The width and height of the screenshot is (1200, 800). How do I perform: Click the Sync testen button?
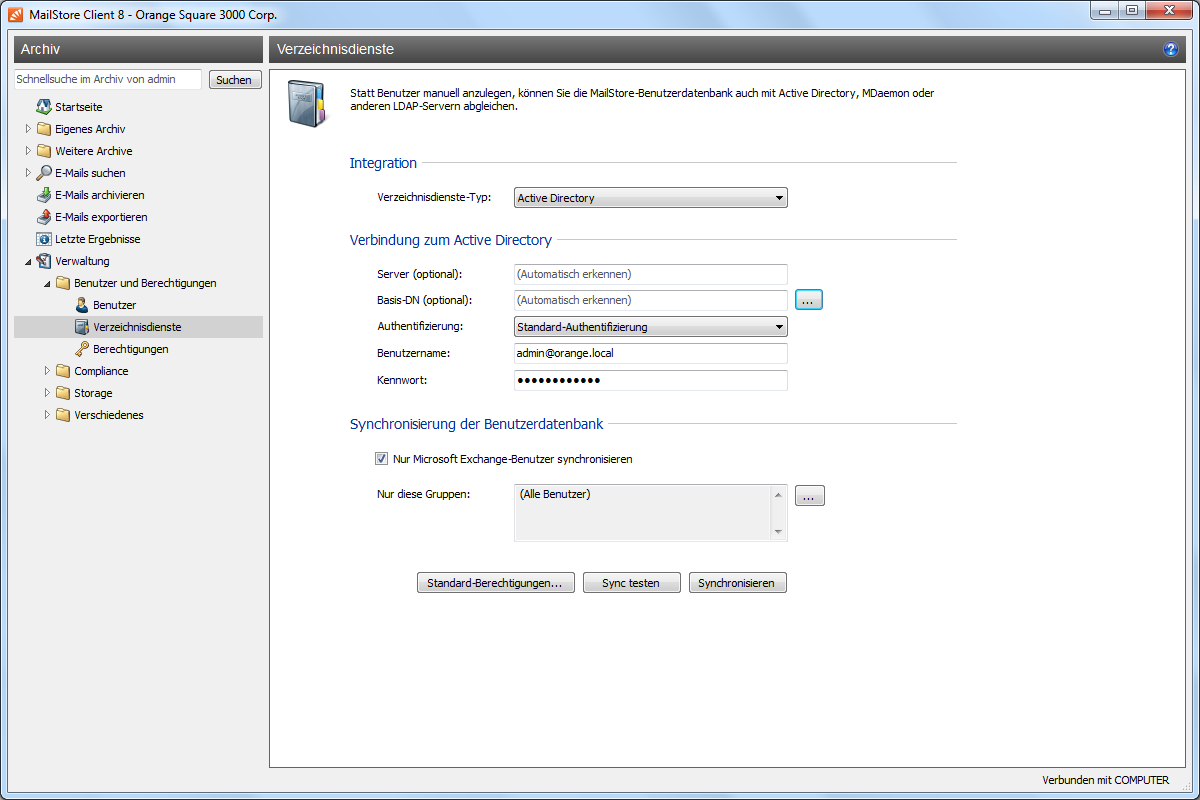[x=630, y=583]
